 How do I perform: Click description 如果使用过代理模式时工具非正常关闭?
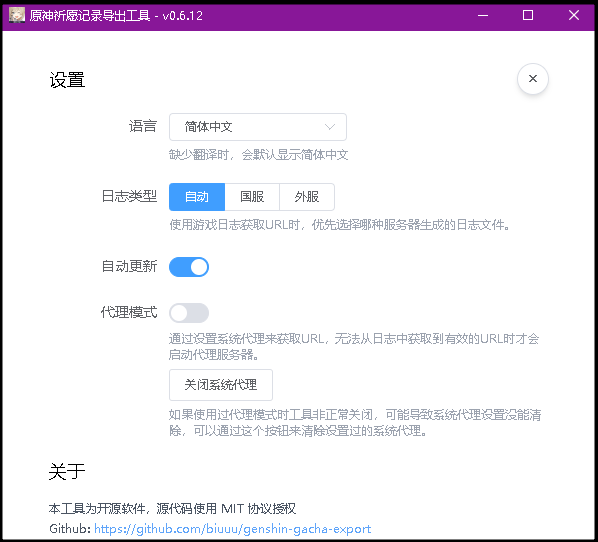click(355, 423)
